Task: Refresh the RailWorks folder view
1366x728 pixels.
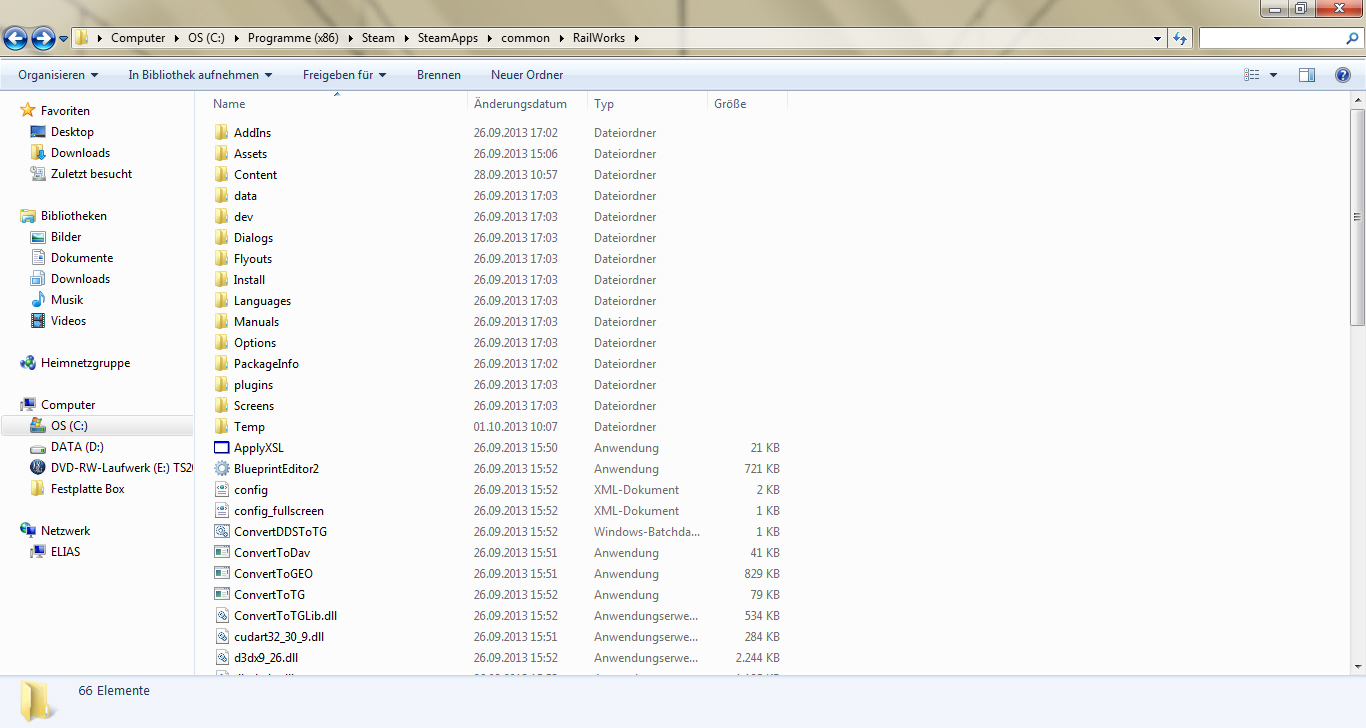Action: 1181,38
